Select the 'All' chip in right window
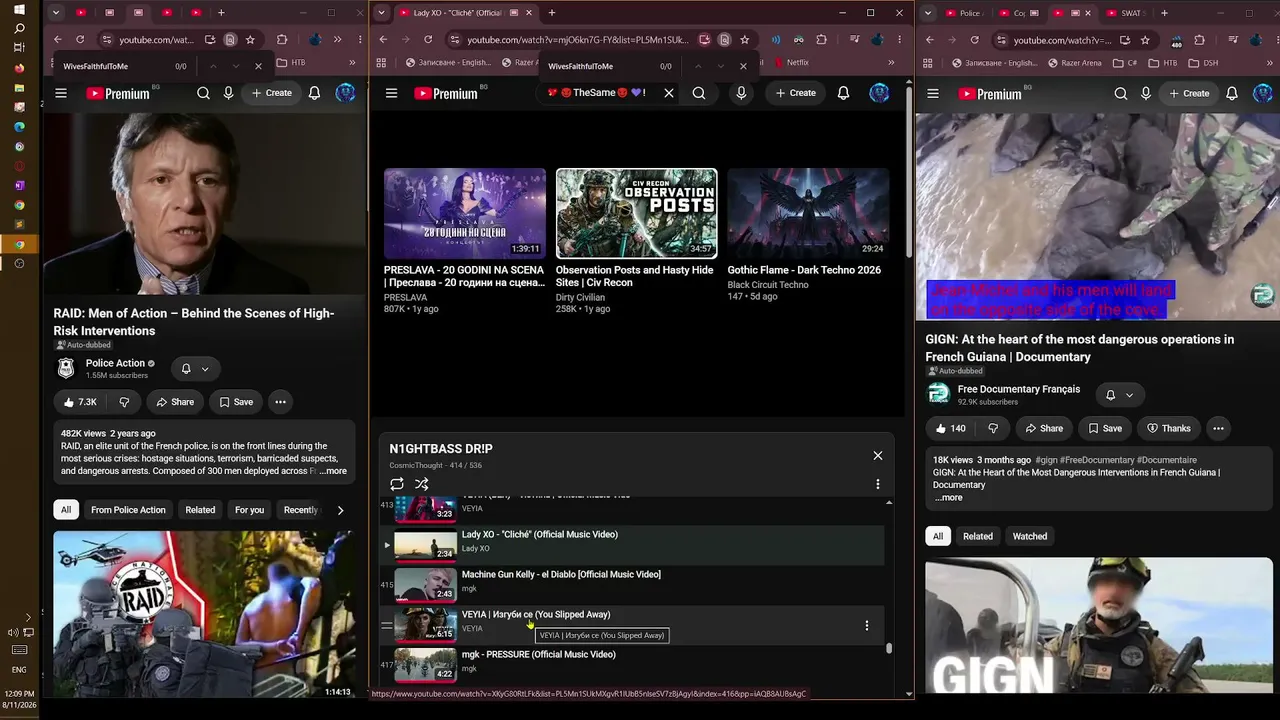The width and height of the screenshot is (1280, 720). point(937,537)
